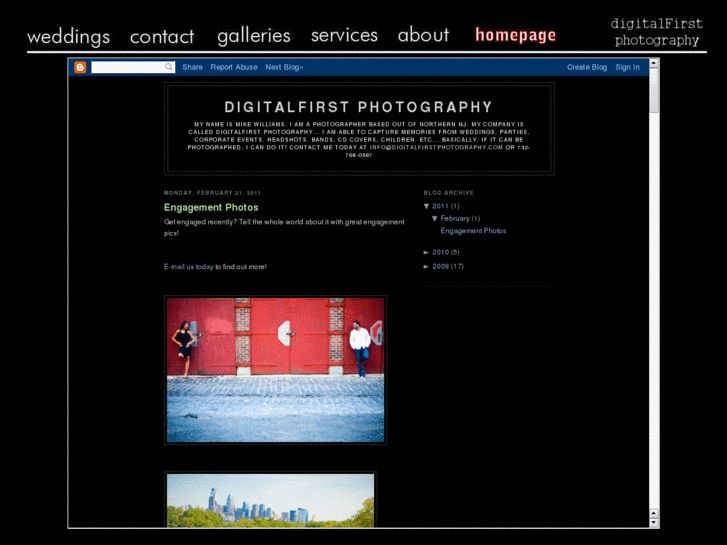The width and height of the screenshot is (727, 545).
Task: Go to Next Blog link
Action: (284, 67)
